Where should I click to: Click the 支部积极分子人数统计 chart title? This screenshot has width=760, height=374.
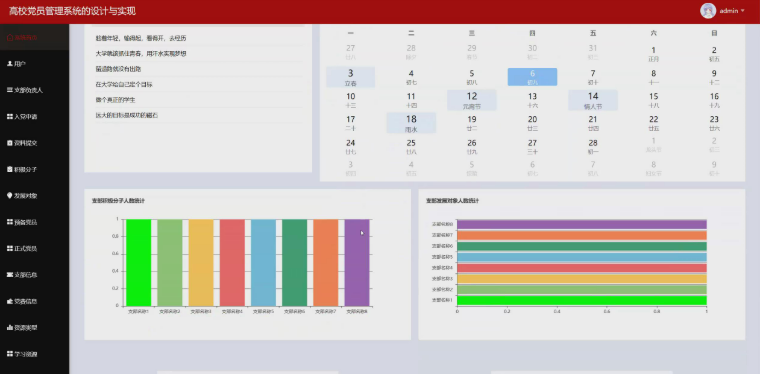tap(118, 201)
